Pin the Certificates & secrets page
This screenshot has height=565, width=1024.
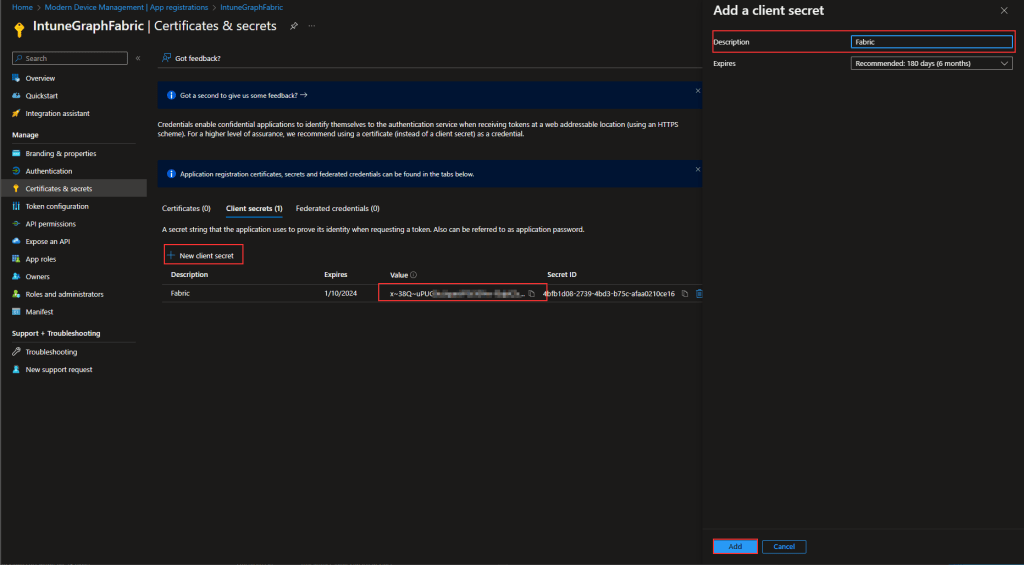point(294,25)
